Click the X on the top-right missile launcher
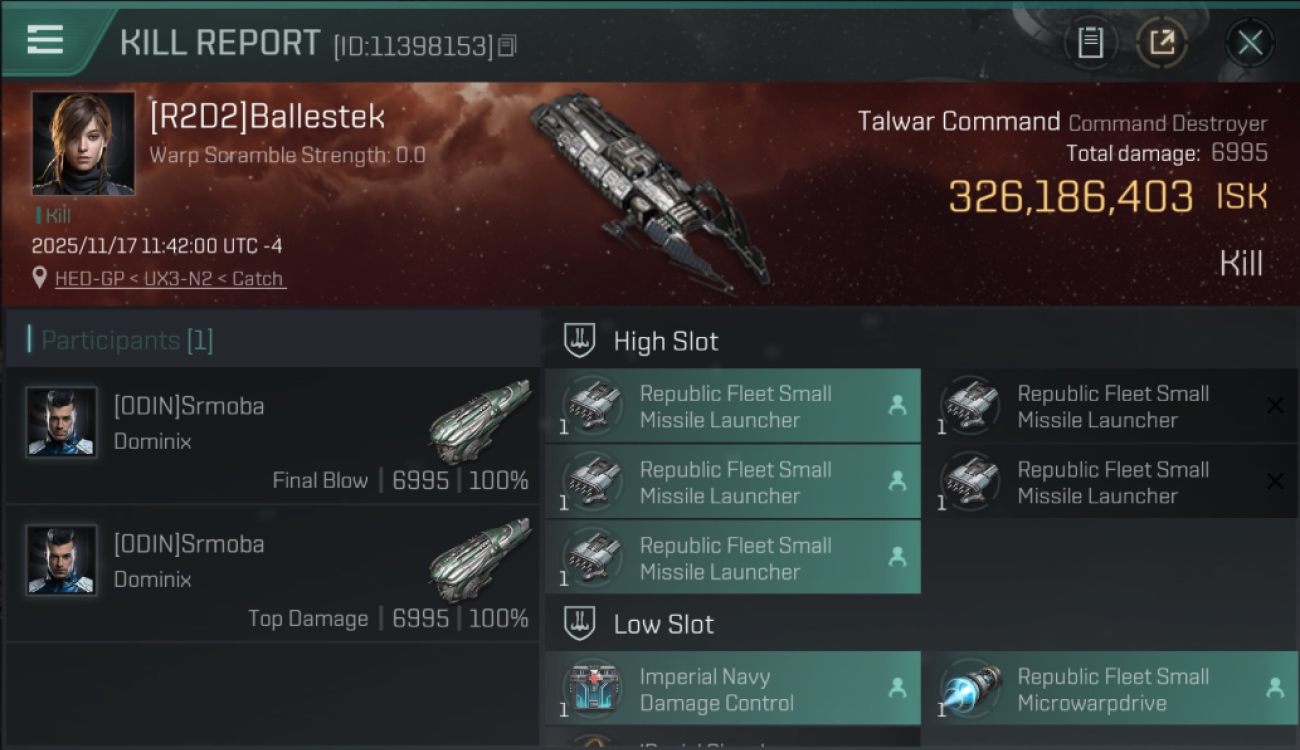Screen dimensions: 1300x750 pyautogui.click(x=1275, y=405)
